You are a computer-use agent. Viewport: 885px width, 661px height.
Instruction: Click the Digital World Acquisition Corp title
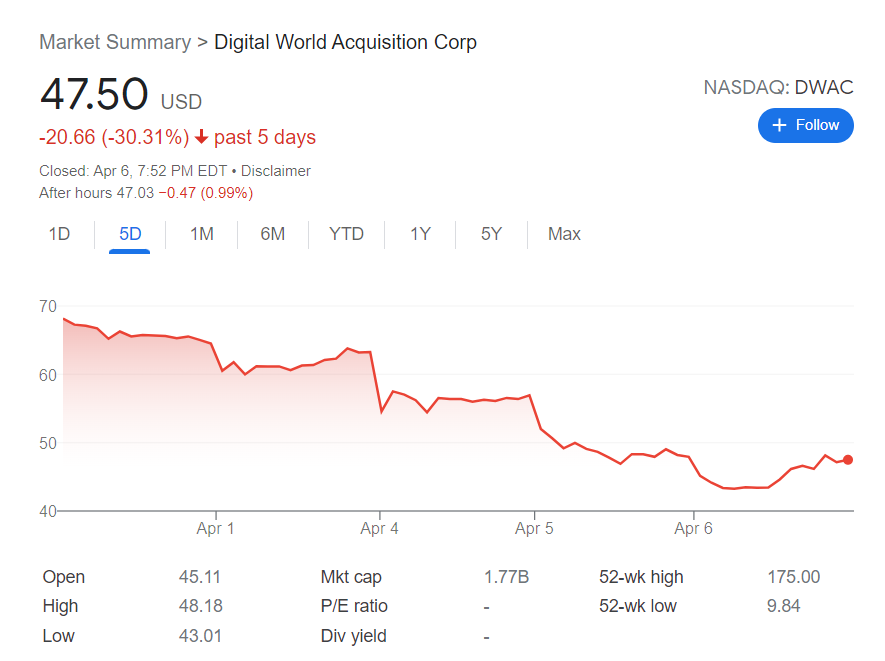346,42
